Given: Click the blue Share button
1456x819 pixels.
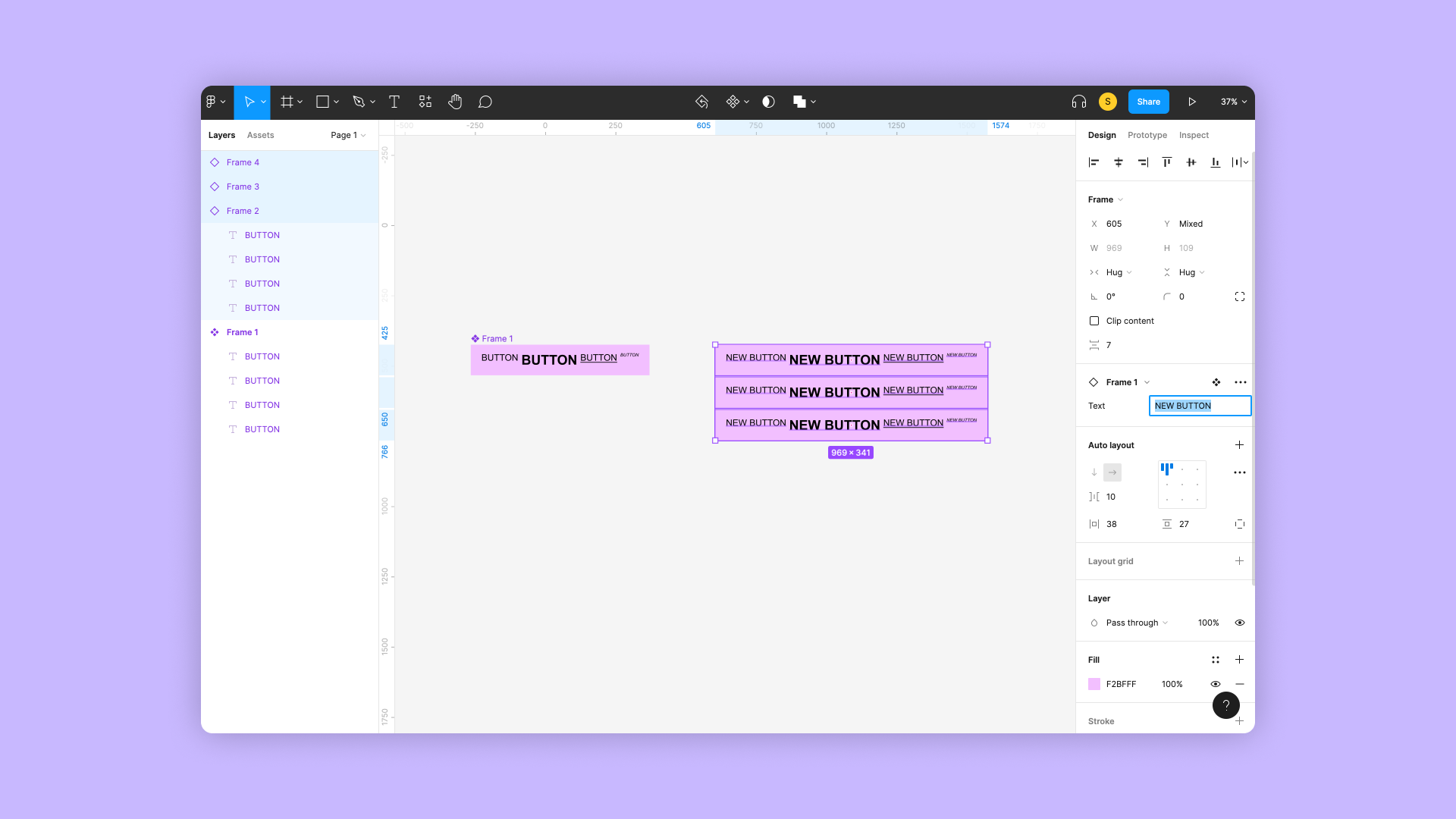Looking at the screenshot, I should [1148, 102].
